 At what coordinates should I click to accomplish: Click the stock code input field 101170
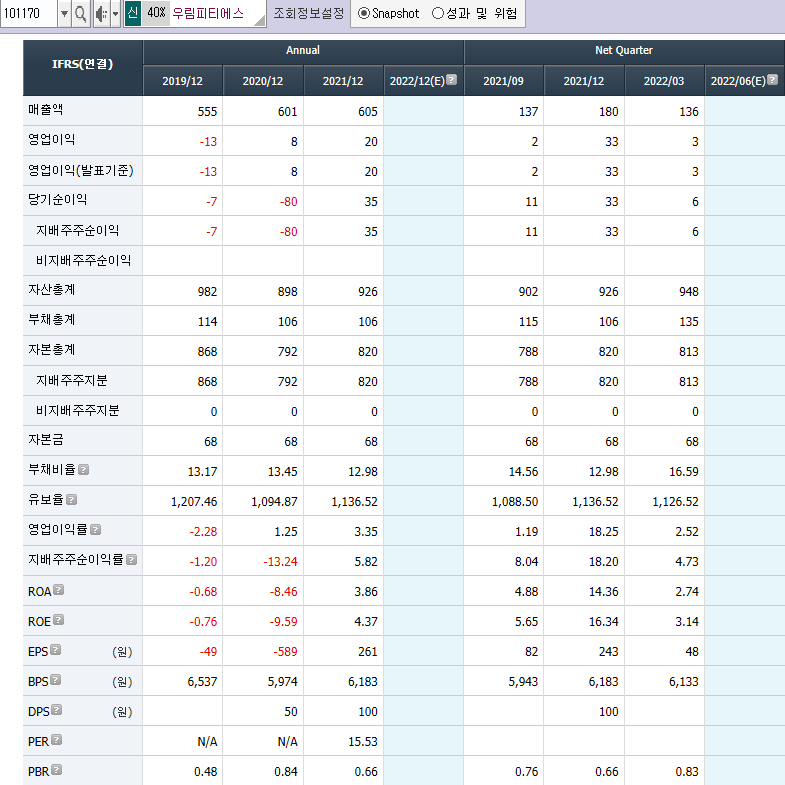point(29,14)
